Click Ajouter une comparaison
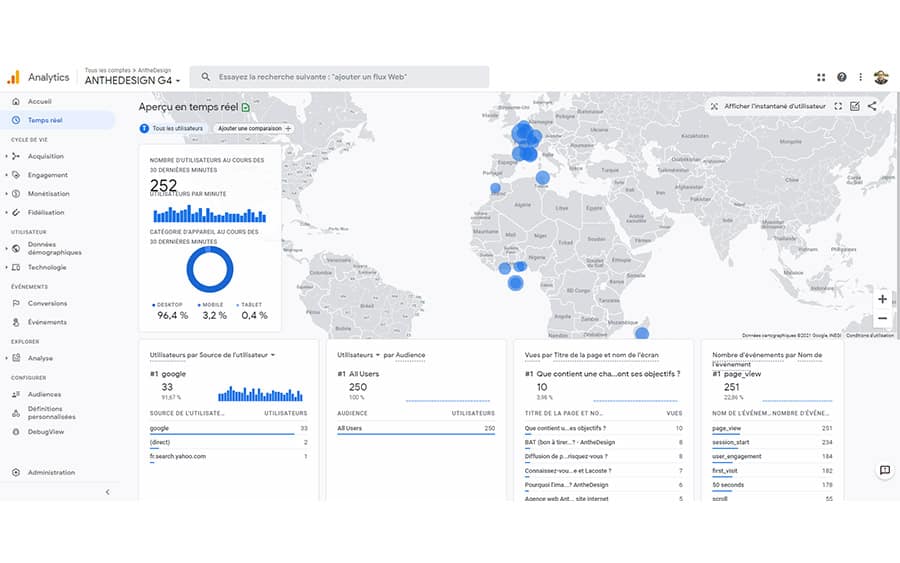 (x=255, y=129)
